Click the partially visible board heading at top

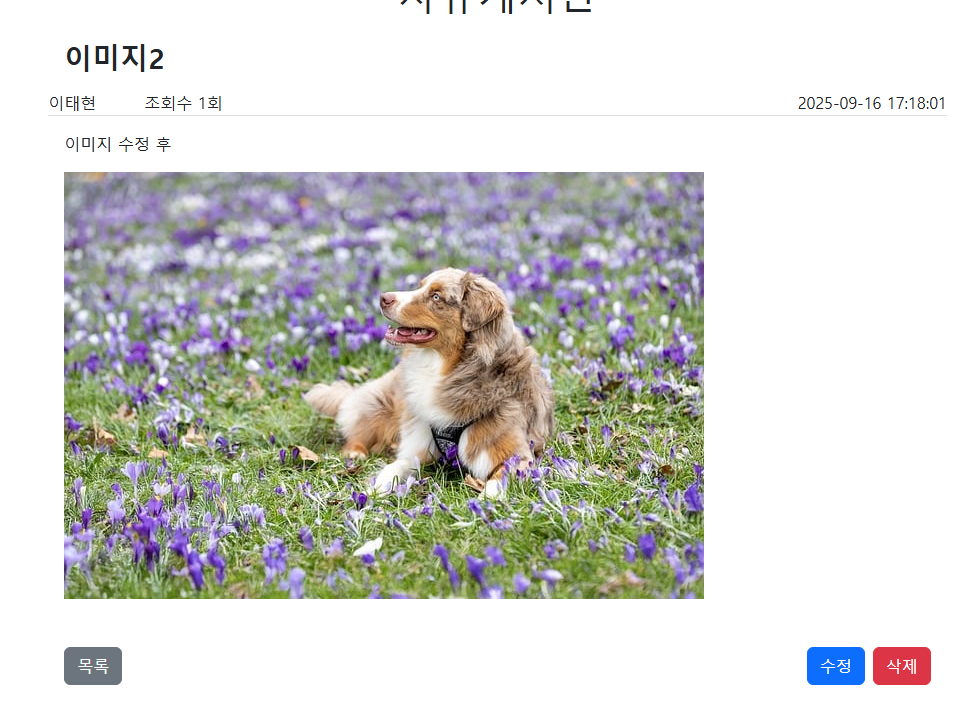496,5
